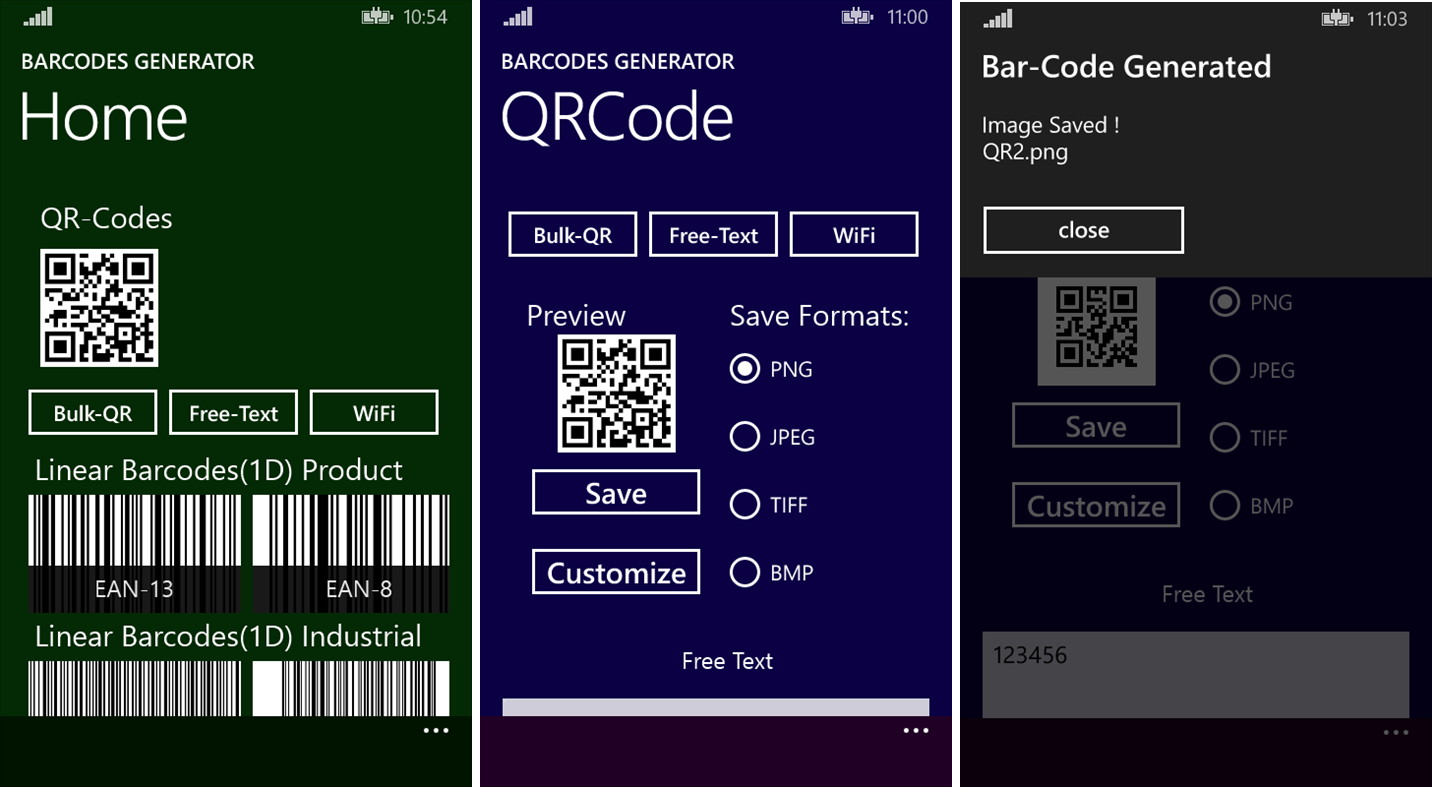Open the third screen's ellipsis app-bar menu
This screenshot has height=787, width=1432.
click(1396, 733)
